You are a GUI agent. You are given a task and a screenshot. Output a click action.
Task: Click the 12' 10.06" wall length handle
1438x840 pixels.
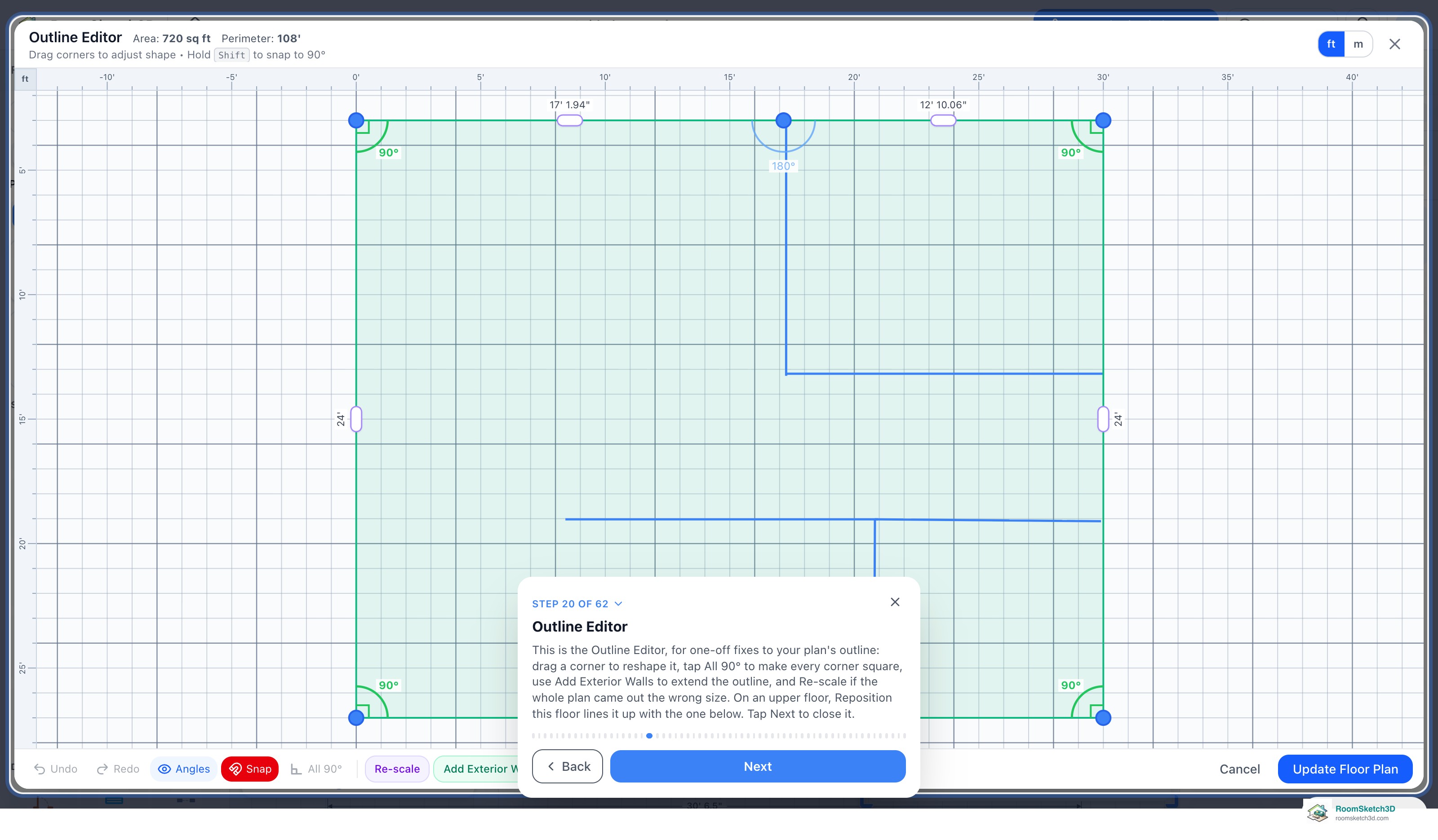coord(943,120)
